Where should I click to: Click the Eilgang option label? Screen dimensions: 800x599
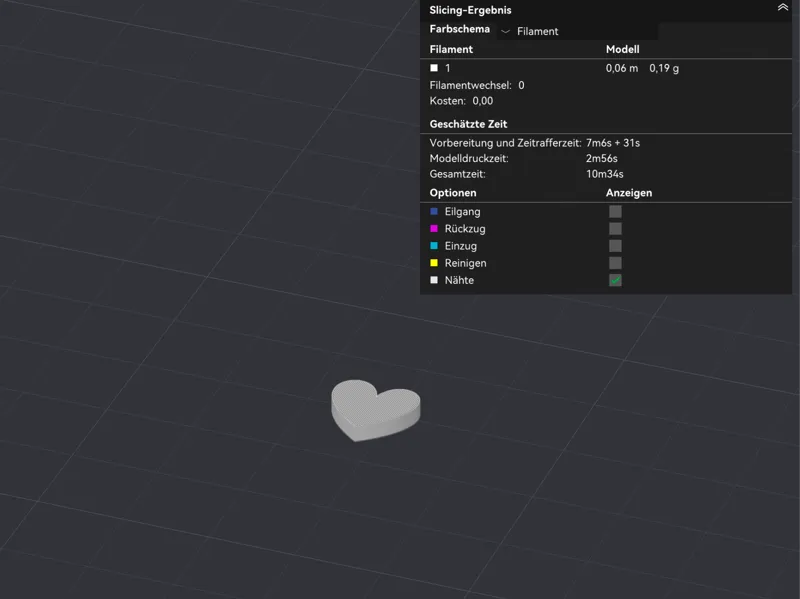(x=462, y=212)
